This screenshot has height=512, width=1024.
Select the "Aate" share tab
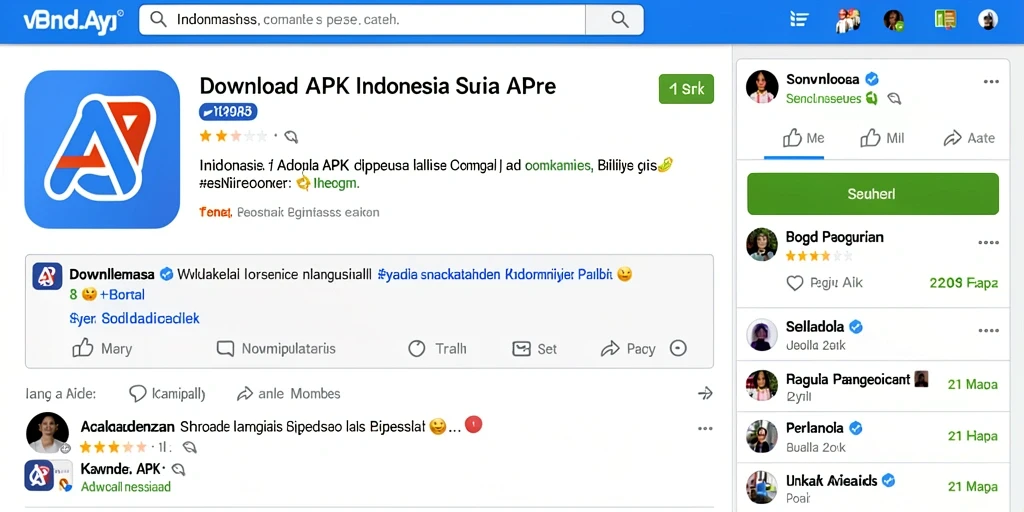tap(970, 138)
